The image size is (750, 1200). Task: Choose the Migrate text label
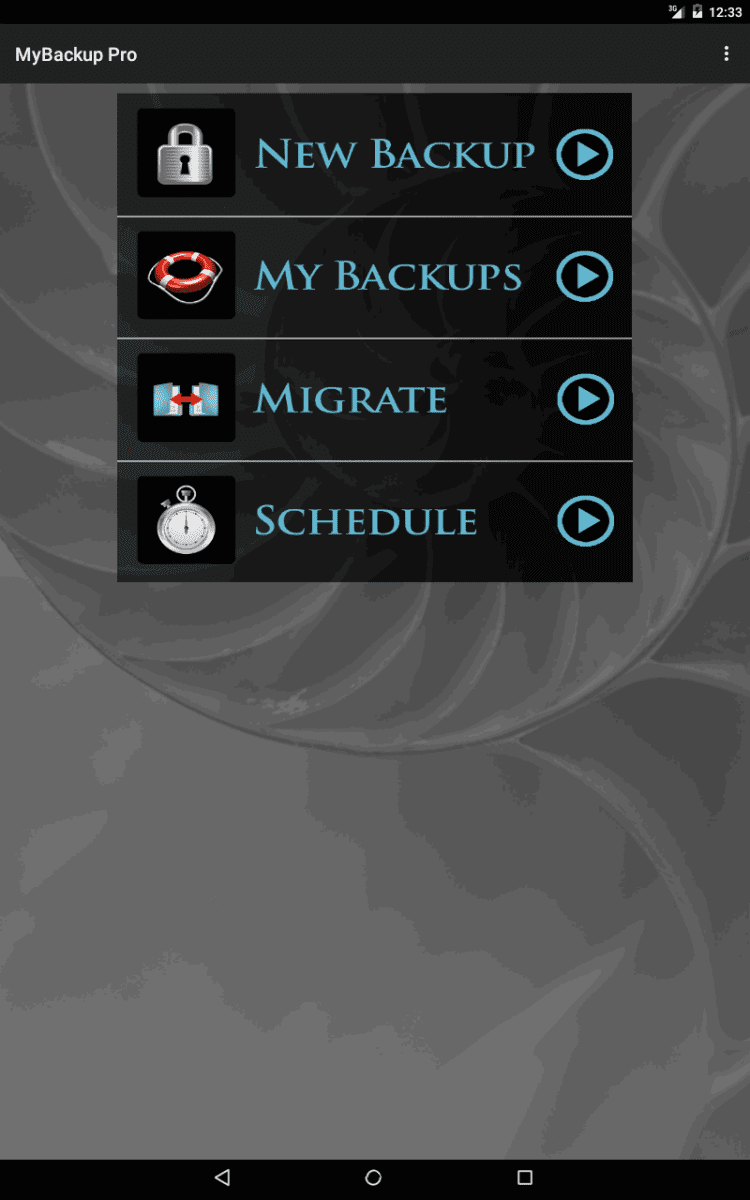click(350, 399)
